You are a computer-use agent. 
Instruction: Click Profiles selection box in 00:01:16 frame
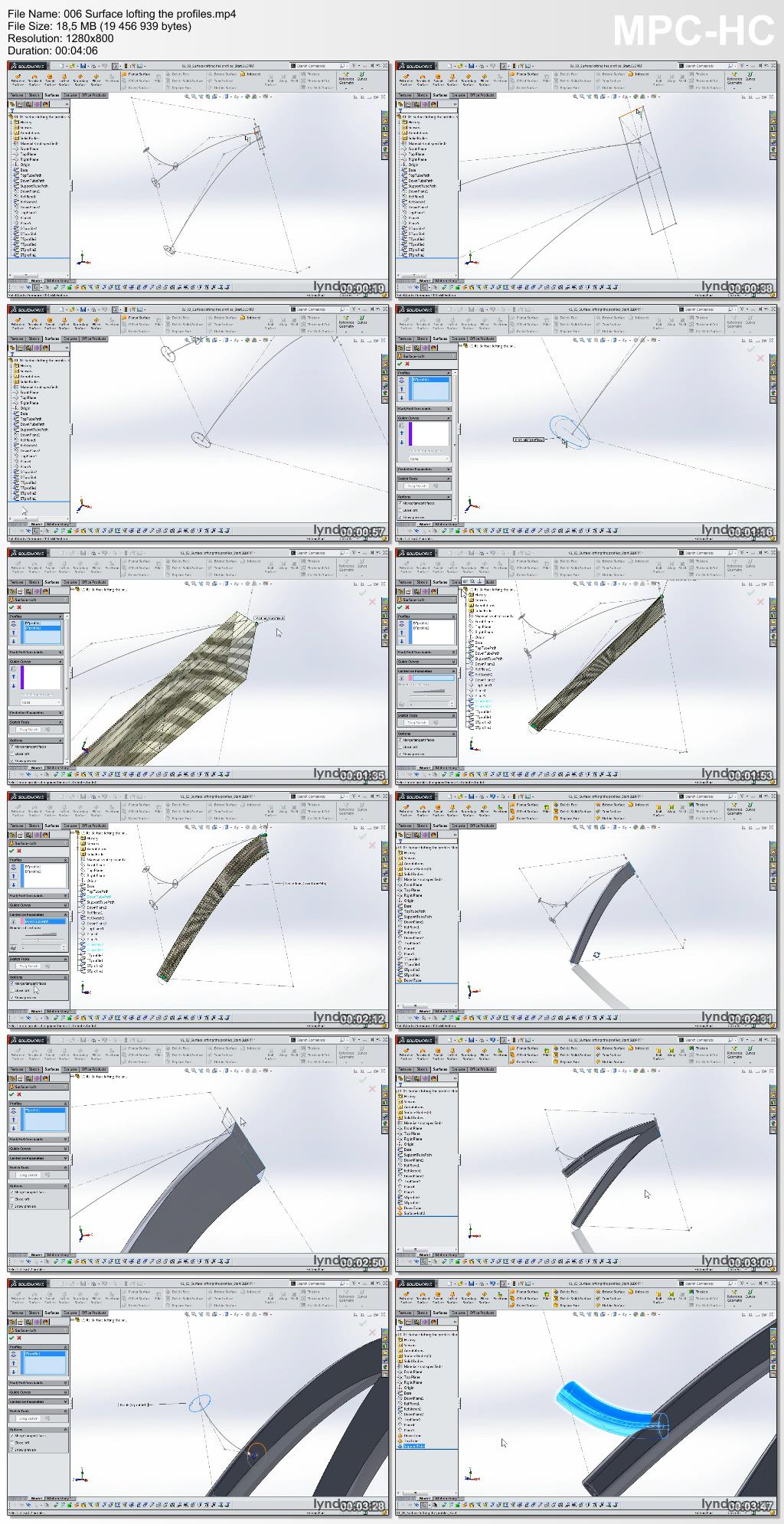430,388
